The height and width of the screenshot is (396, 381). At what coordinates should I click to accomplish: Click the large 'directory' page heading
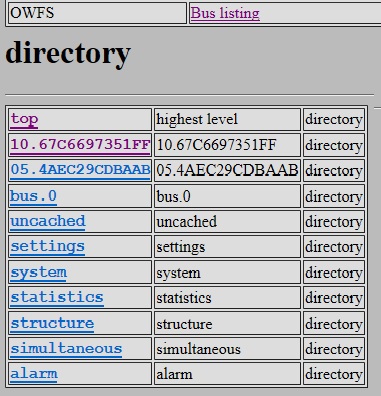click(x=68, y=53)
